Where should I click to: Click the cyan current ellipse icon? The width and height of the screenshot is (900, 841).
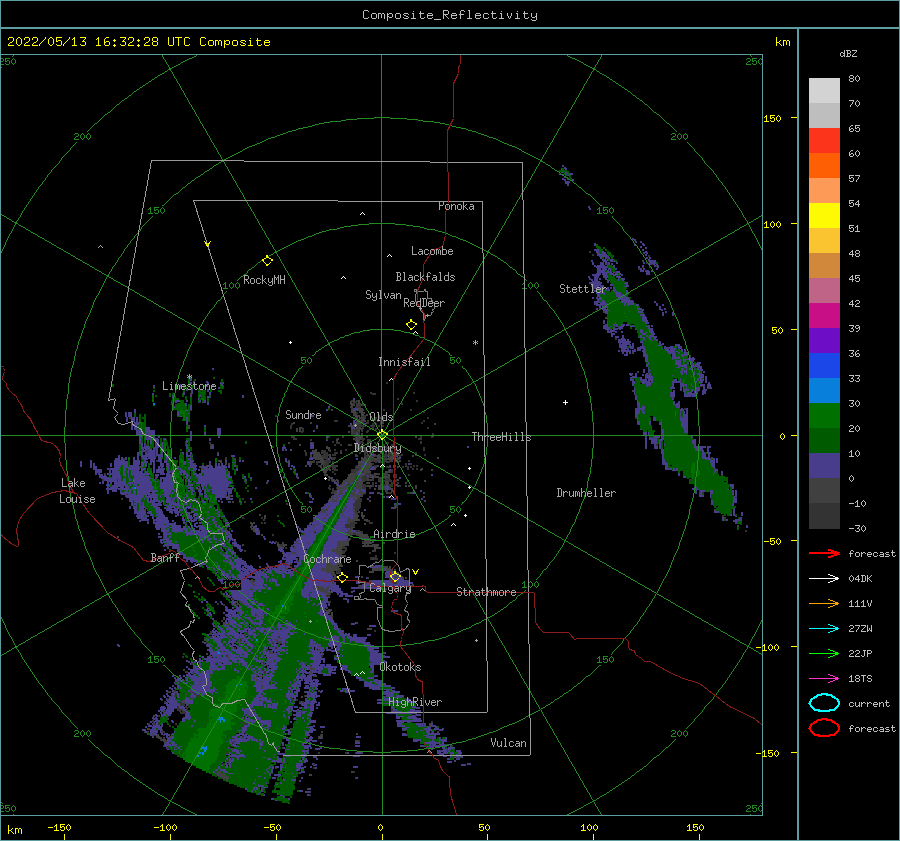[x=824, y=703]
